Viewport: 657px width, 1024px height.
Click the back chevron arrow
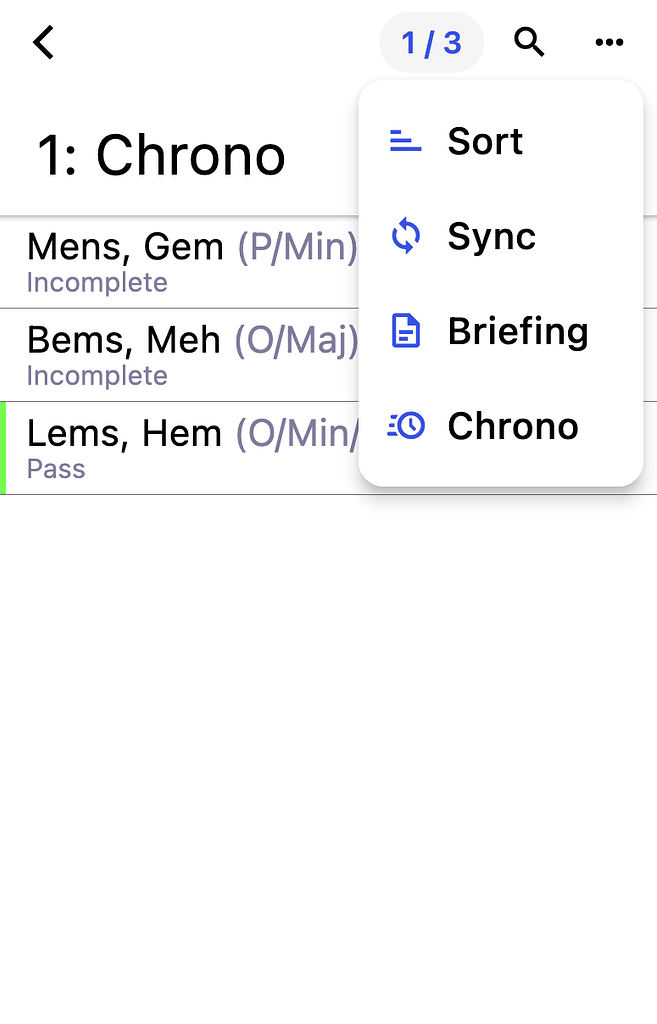click(x=43, y=43)
